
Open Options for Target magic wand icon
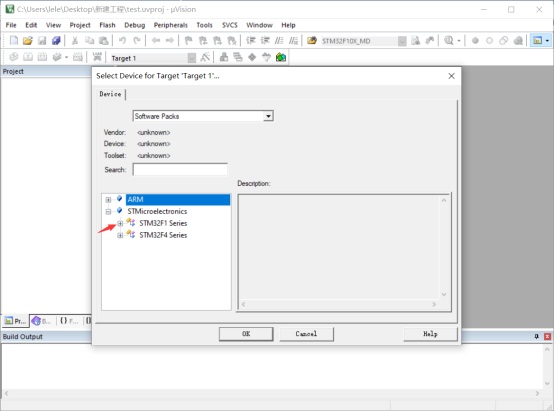[x=205, y=57]
